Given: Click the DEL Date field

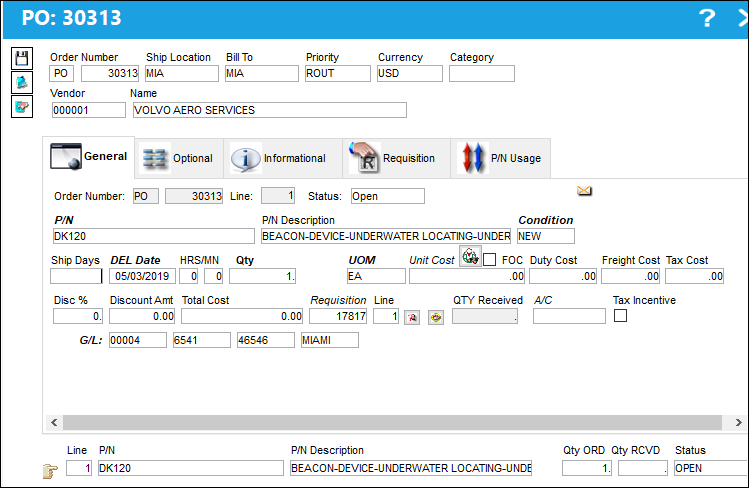Looking at the screenshot, I should 142,276.
